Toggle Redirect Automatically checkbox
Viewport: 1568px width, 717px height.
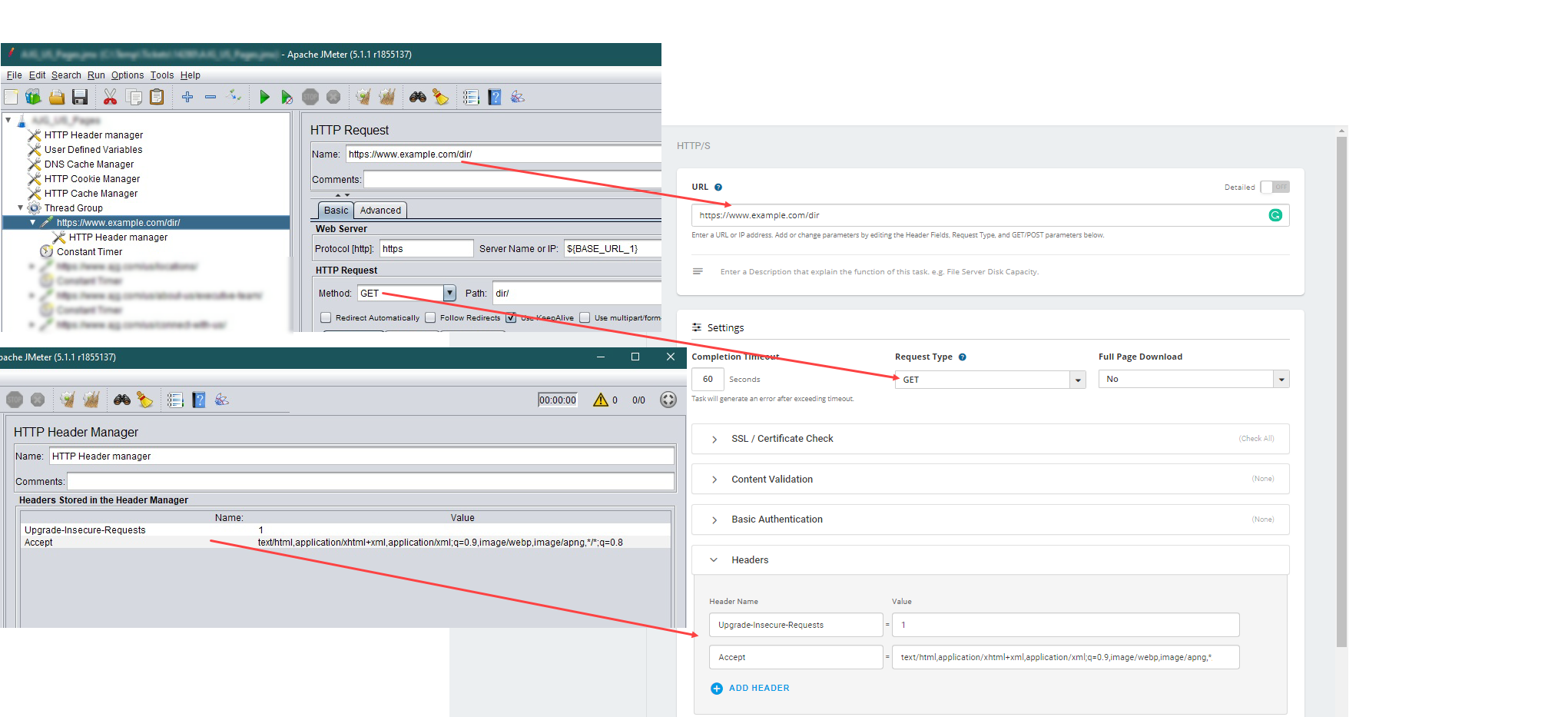(x=326, y=317)
